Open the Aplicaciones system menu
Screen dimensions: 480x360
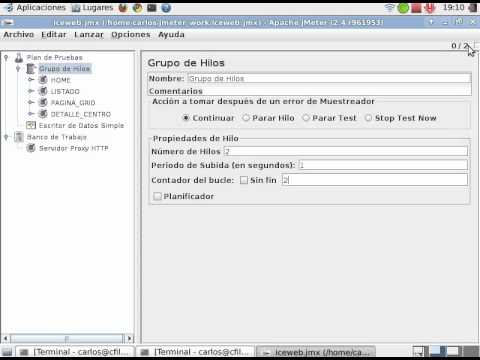[x=36, y=7]
